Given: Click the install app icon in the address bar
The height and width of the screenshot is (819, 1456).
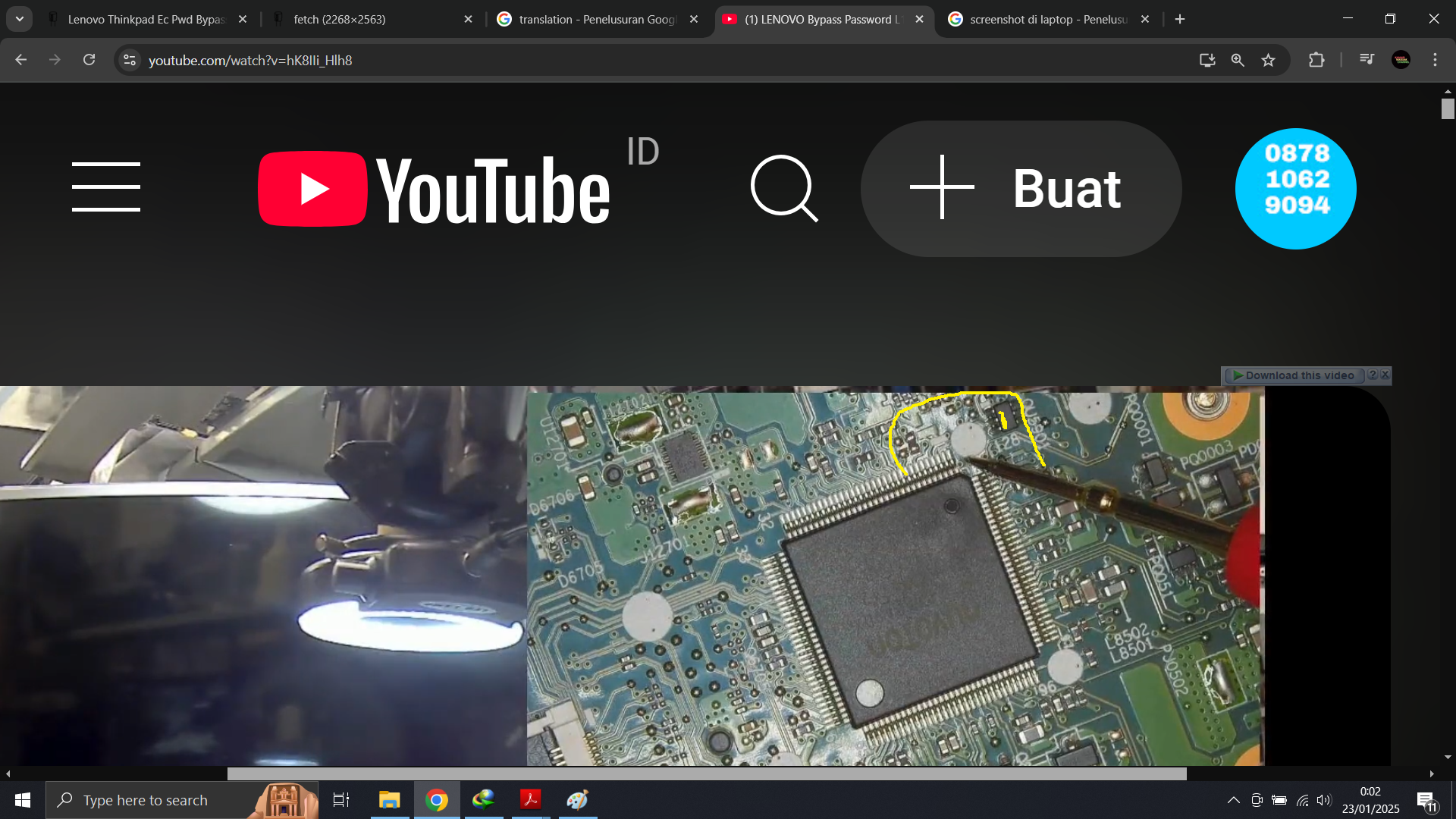Looking at the screenshot, I should (x=1207, y=60).
